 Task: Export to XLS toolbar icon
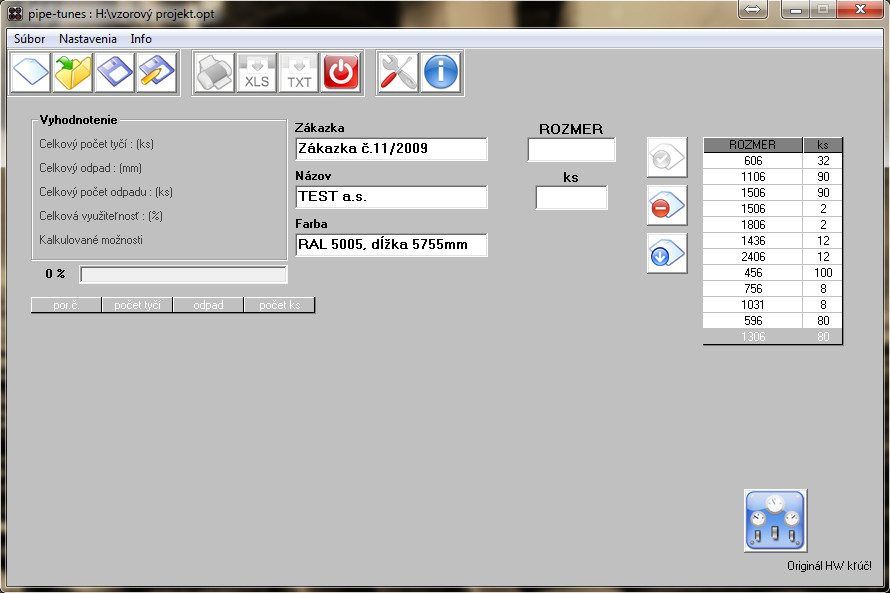coord(257,72)
